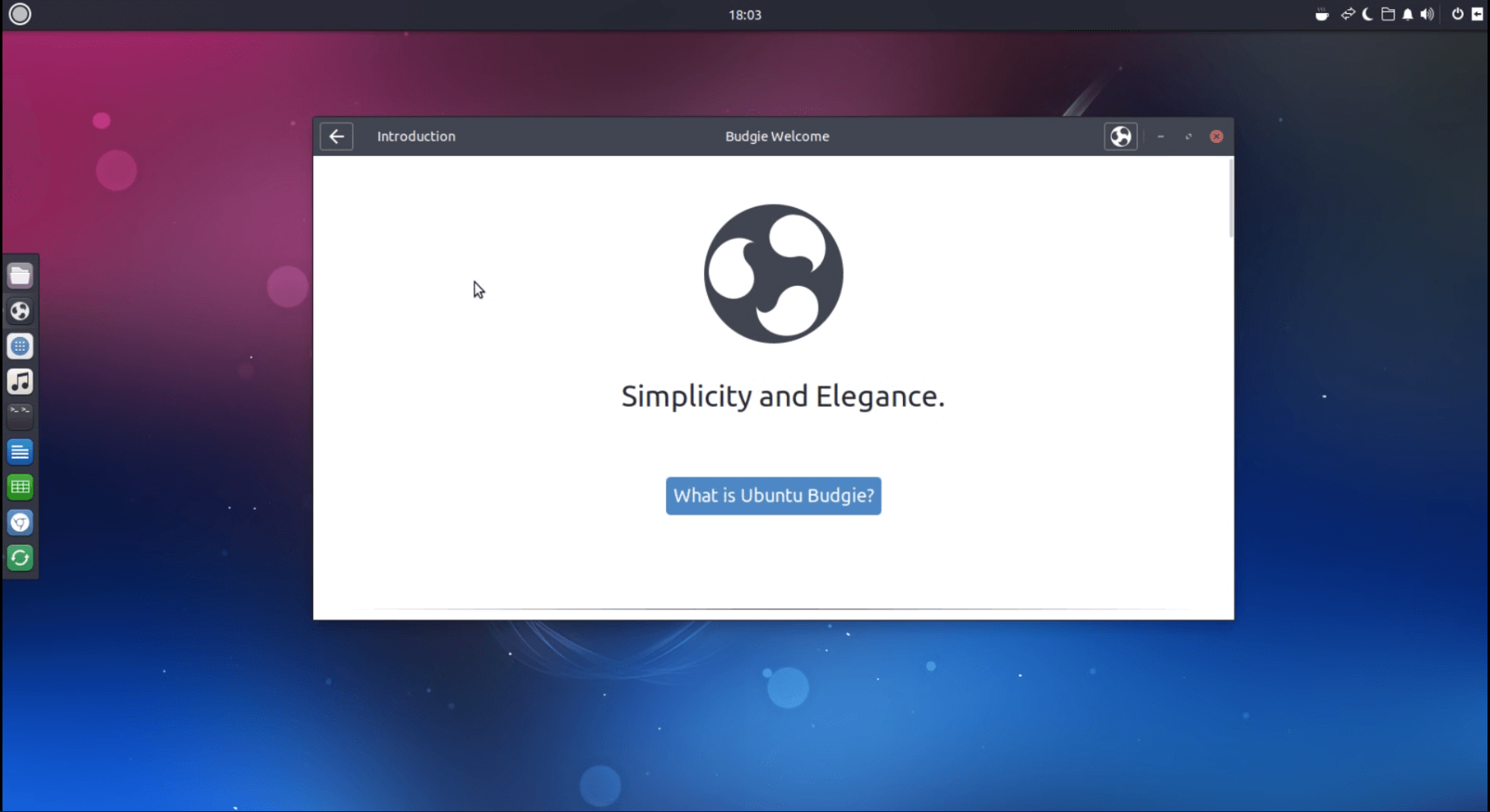Toggle the night light moon applet
Screen dimensions: 1490x812
[1367, 14]
